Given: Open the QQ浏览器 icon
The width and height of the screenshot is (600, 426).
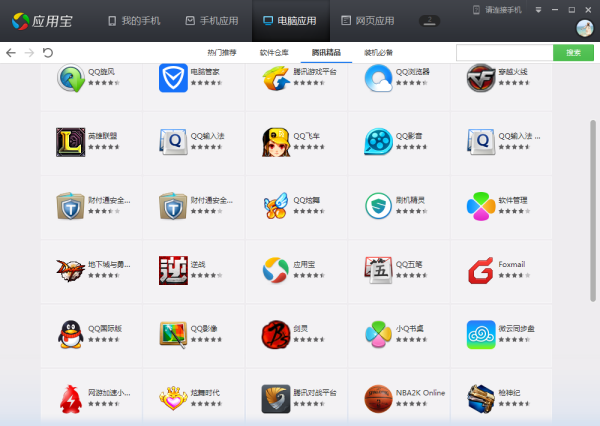Looking at the screenshot, I should coord(378,78).
